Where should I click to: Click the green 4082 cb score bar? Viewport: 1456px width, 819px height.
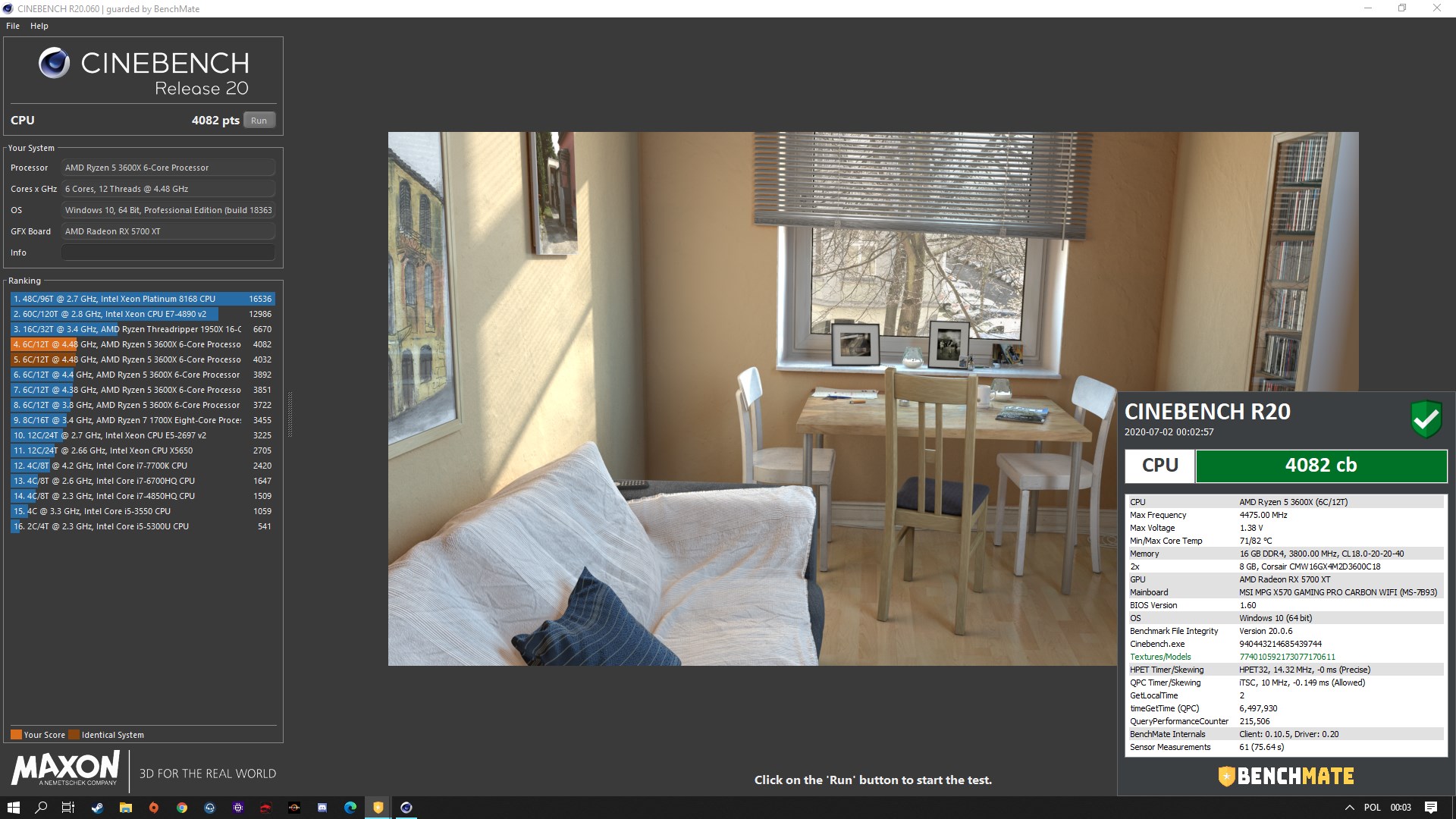coord(1321,466)
